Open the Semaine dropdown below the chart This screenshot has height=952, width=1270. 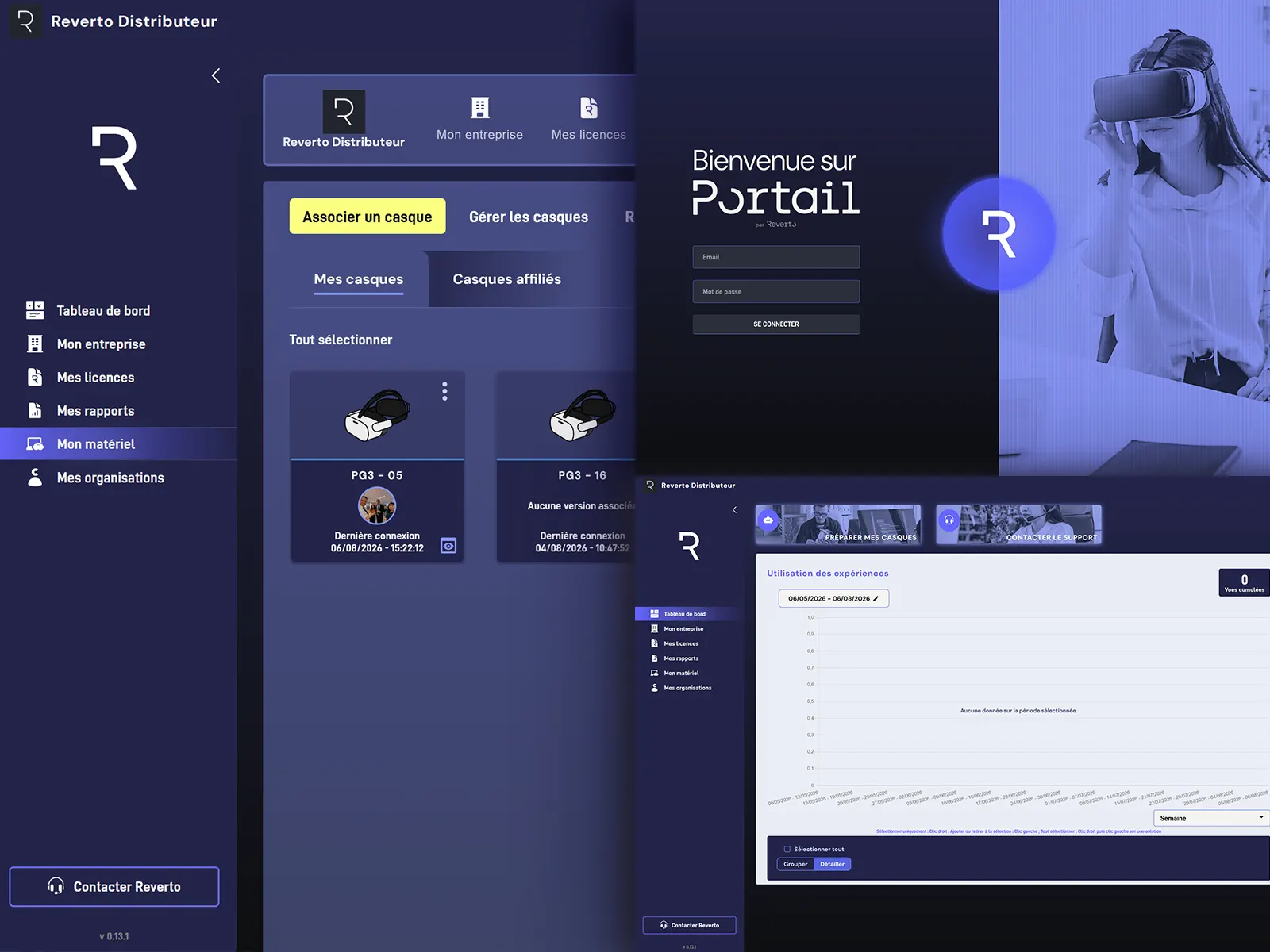pos(1210,818)
